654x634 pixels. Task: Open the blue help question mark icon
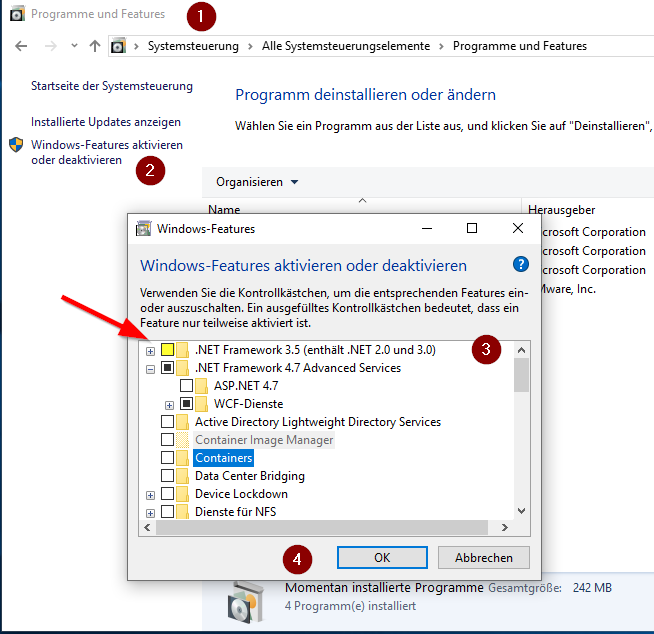[x=521, y=264]
